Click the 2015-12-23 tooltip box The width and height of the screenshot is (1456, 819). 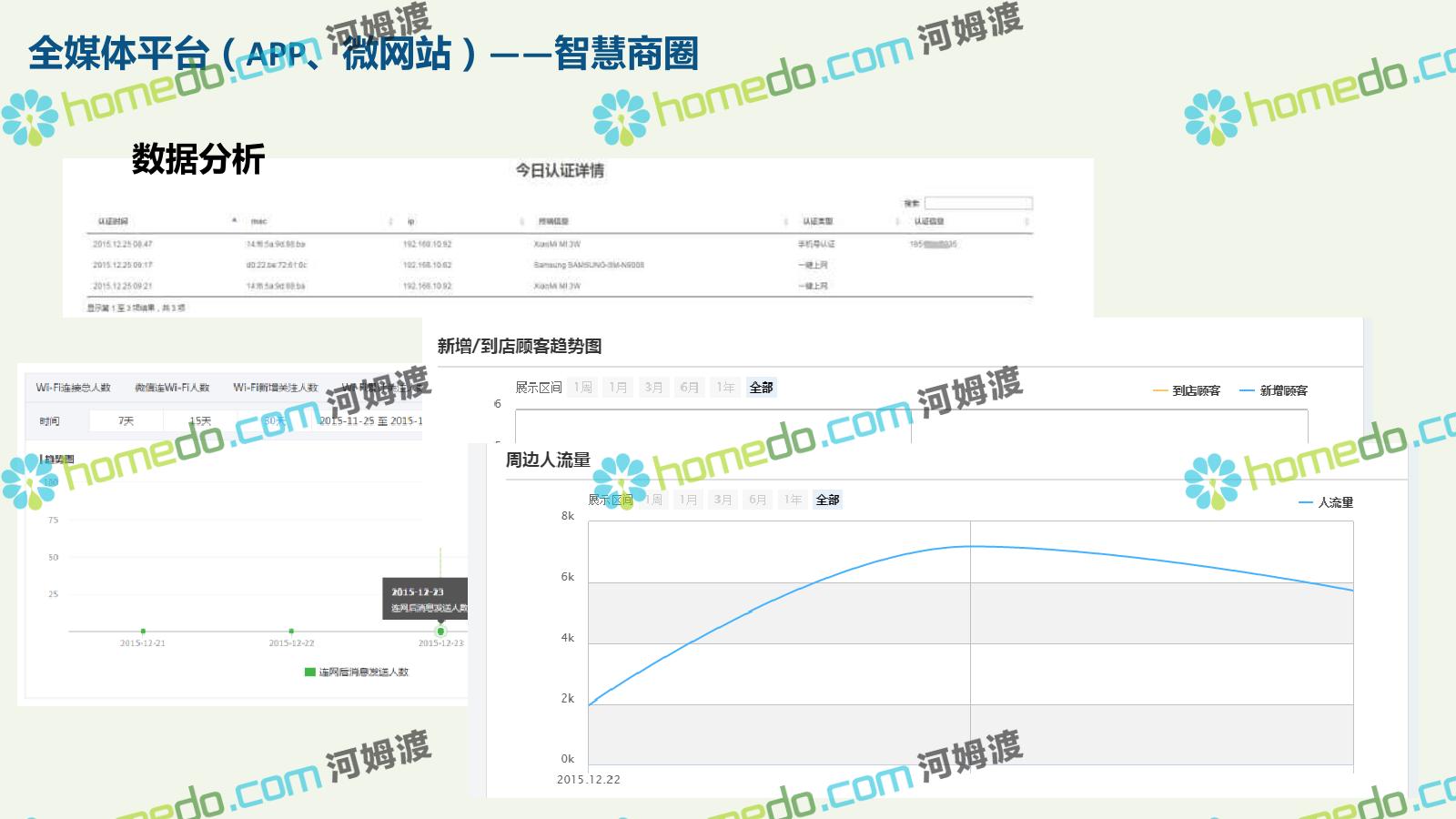[x=425, y=599]
